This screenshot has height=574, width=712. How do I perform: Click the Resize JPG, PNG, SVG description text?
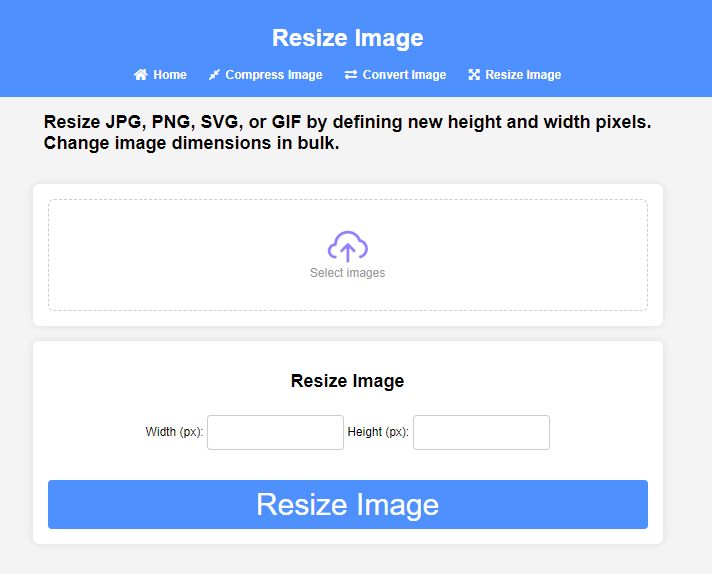347,132
